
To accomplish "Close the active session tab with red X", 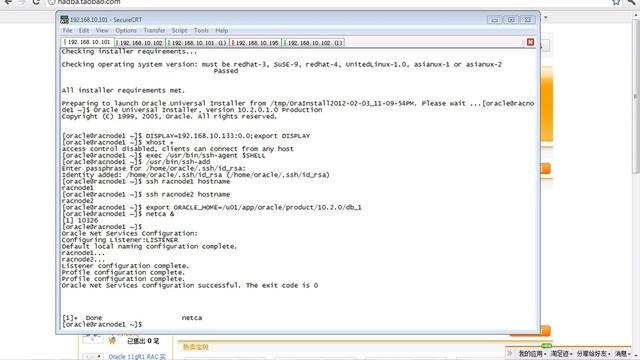I will click(x=530, y=42).
